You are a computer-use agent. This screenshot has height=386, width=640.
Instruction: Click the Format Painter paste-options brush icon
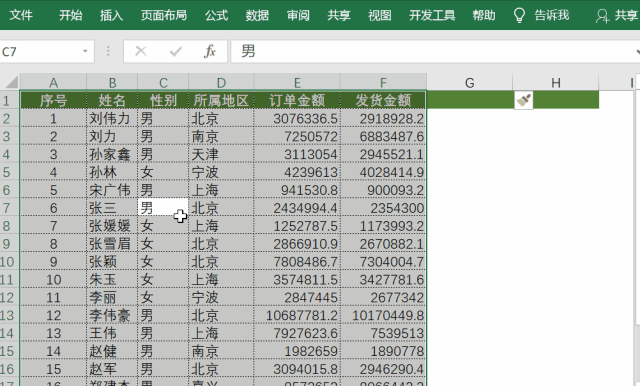pos(524,100)
